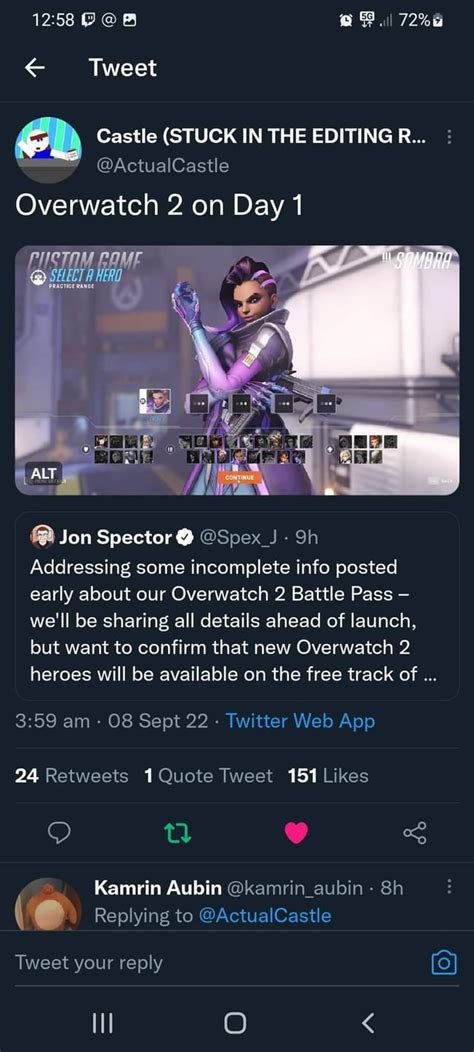View the 151 Likes list
Viewport: 474px width, 1052px height.
point(328,776)
